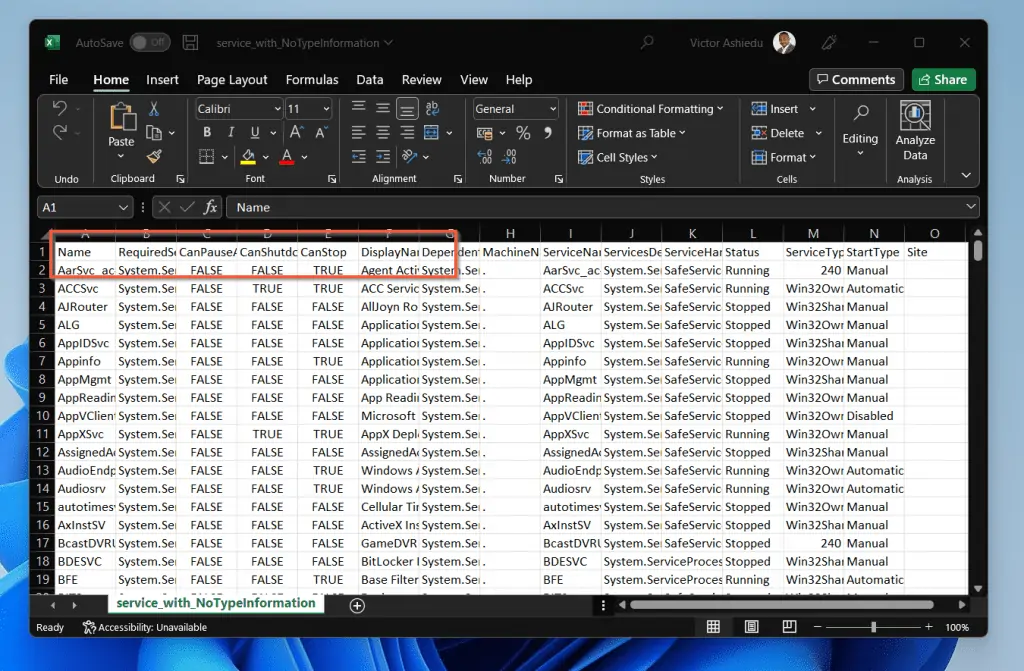Open the Calibri font name dropdown
Viewport: 1024px width, 671px height.
tap(277, 109)
